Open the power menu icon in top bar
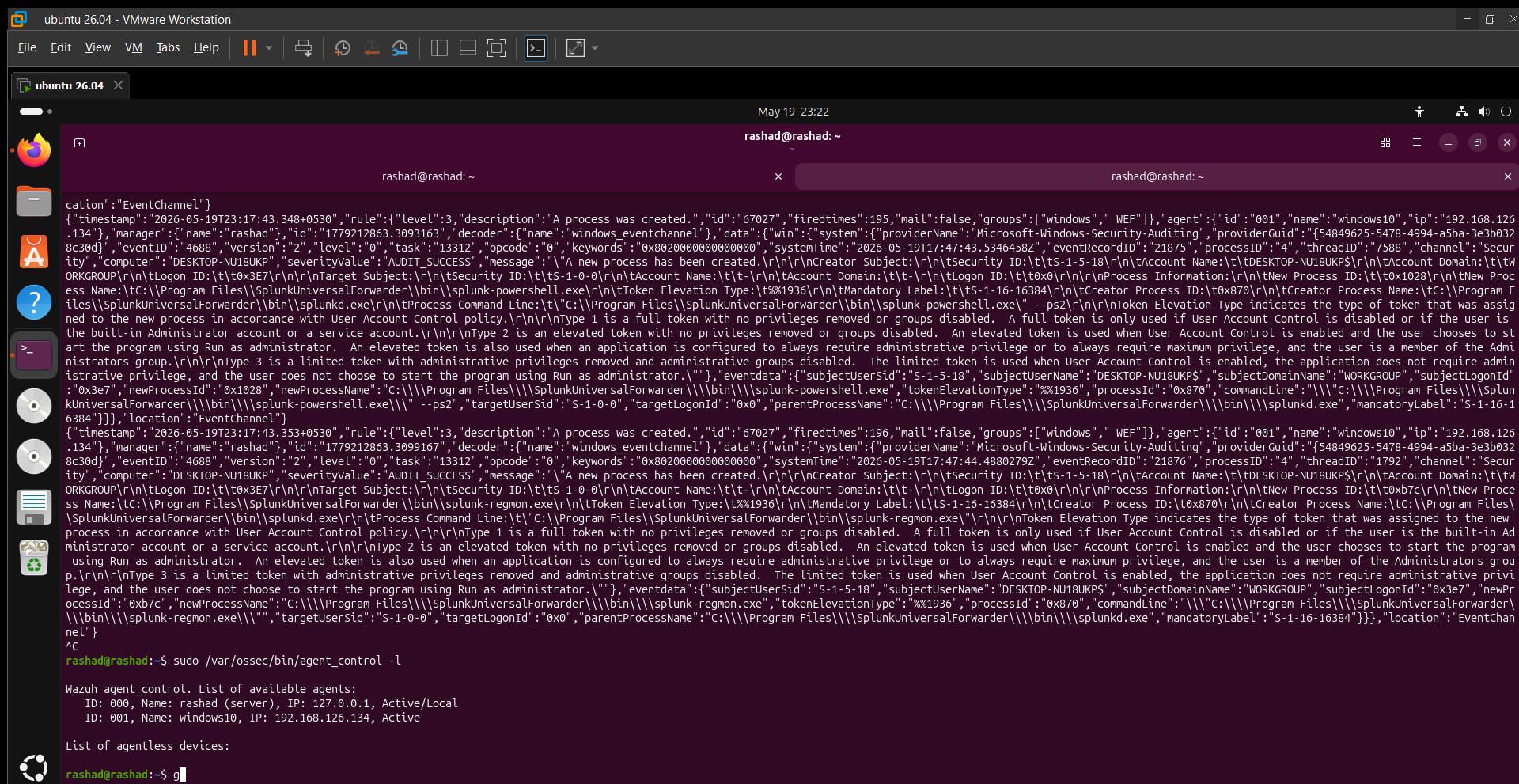Screen dimensions: 1519x784 coord(1506,112)
